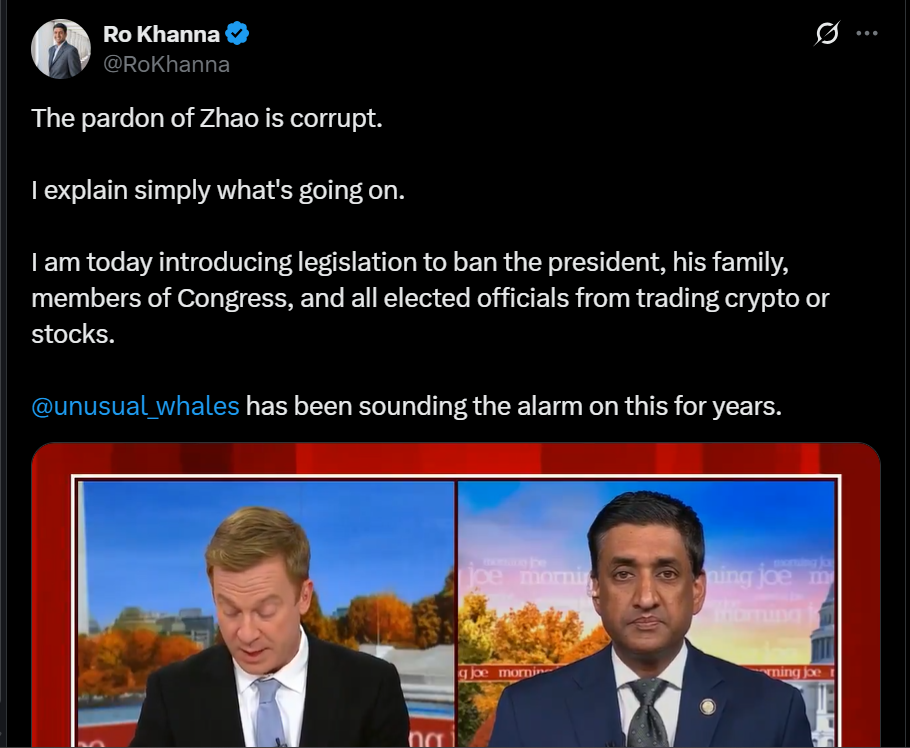Click the 'I am today introducing legislation' line
The height and width of the screenshot is (748, 910).
pos(410,262)
